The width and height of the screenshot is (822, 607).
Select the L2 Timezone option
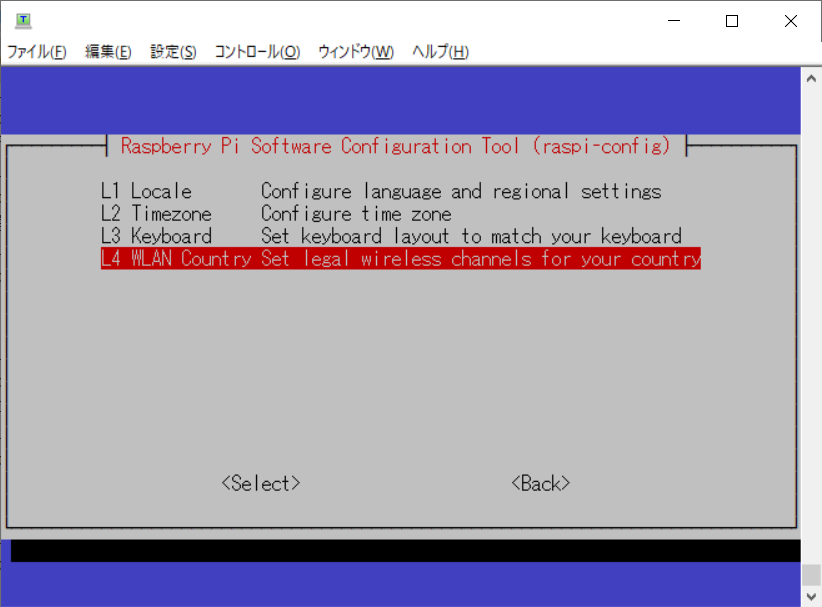pos(276,214)
